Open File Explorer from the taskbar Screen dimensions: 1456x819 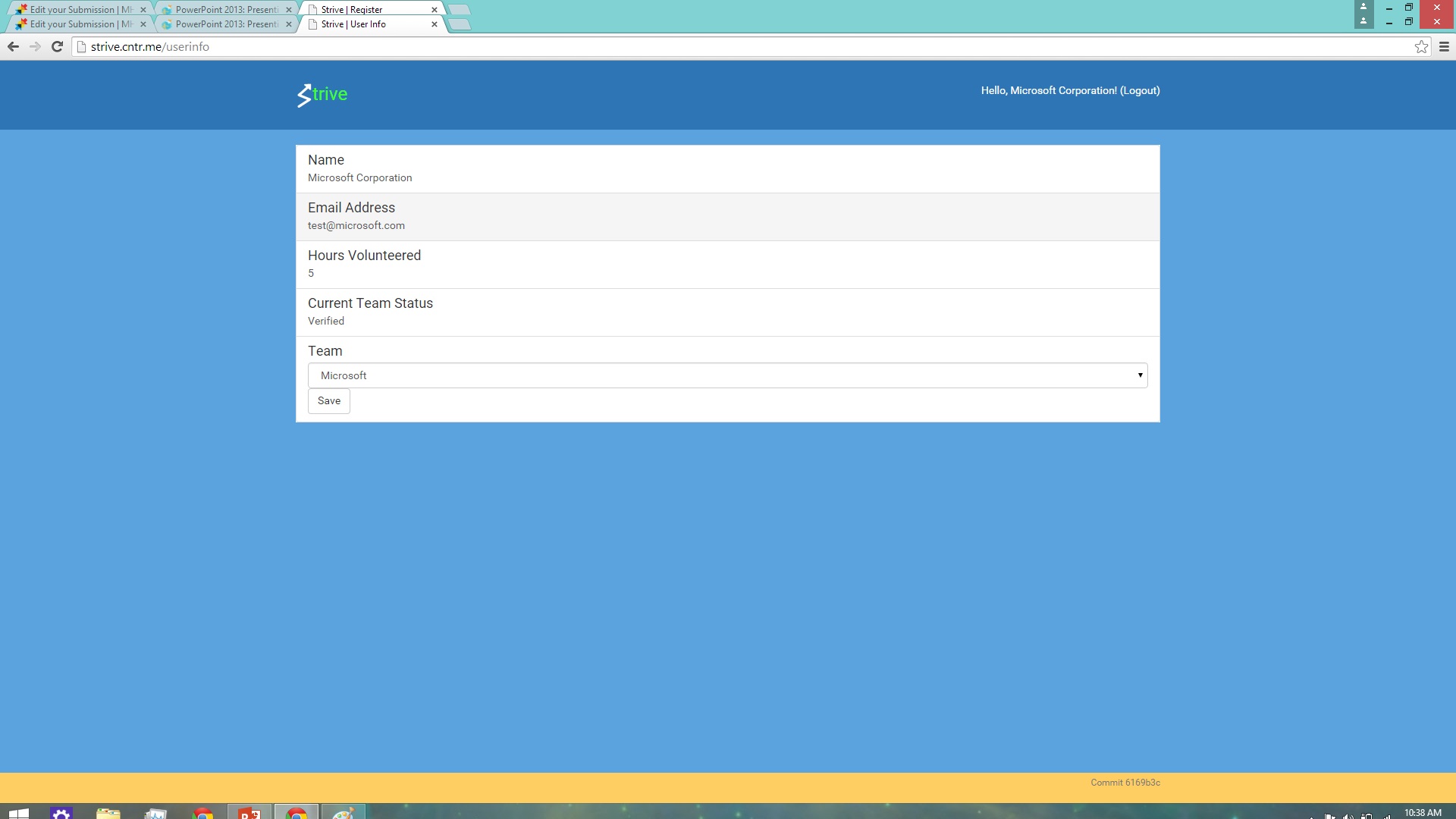pyautogui.click(x=108, y=813)
